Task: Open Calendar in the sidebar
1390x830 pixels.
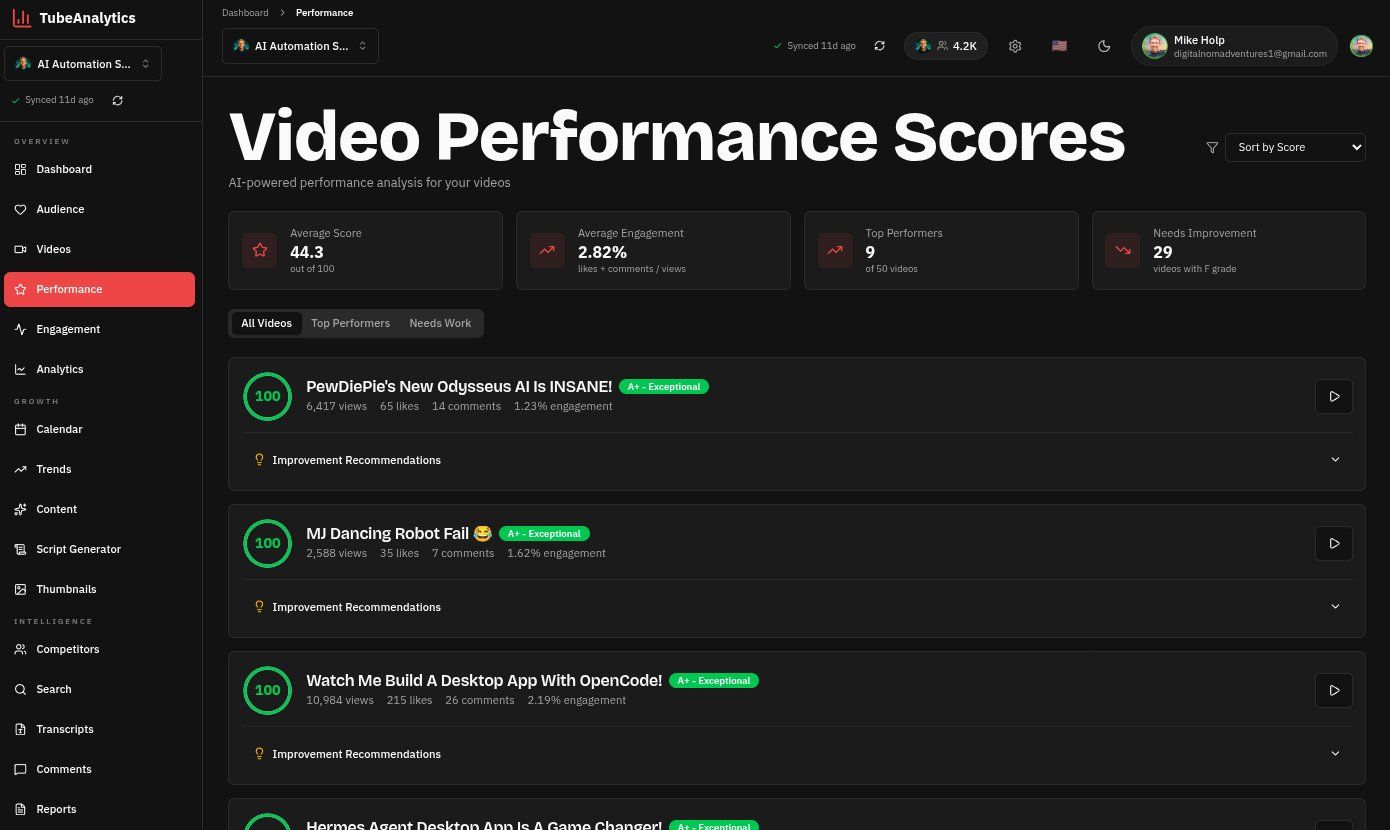Action: [99, 429]
